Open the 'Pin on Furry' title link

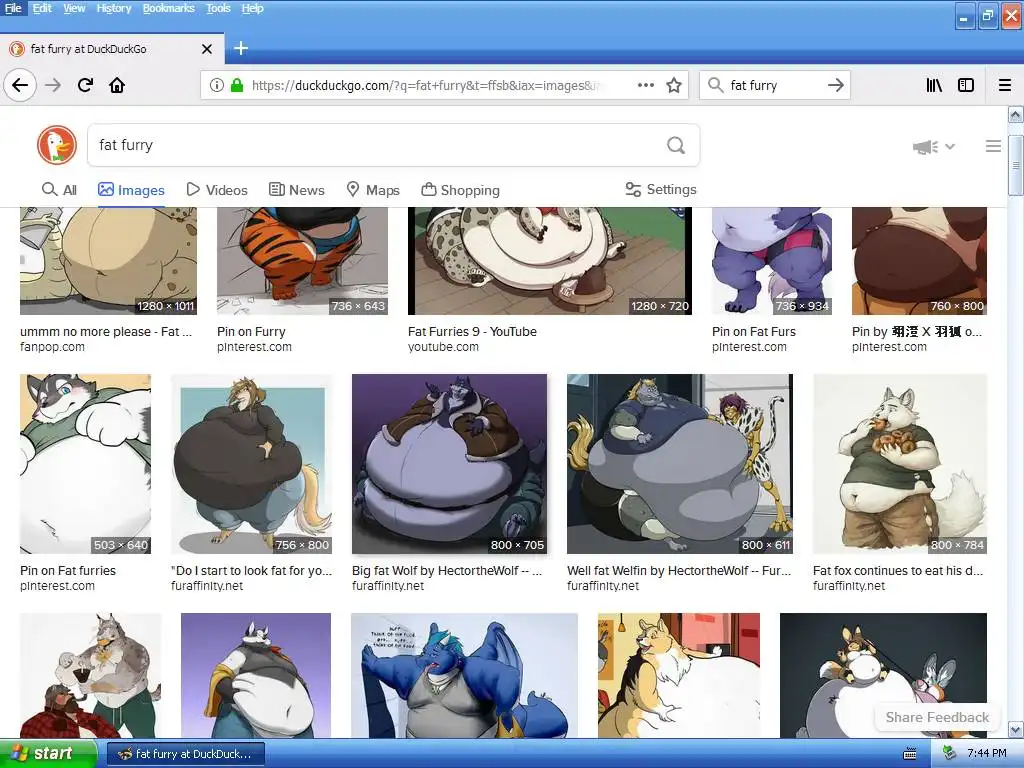pyautogui.click(x=251, y=332)
